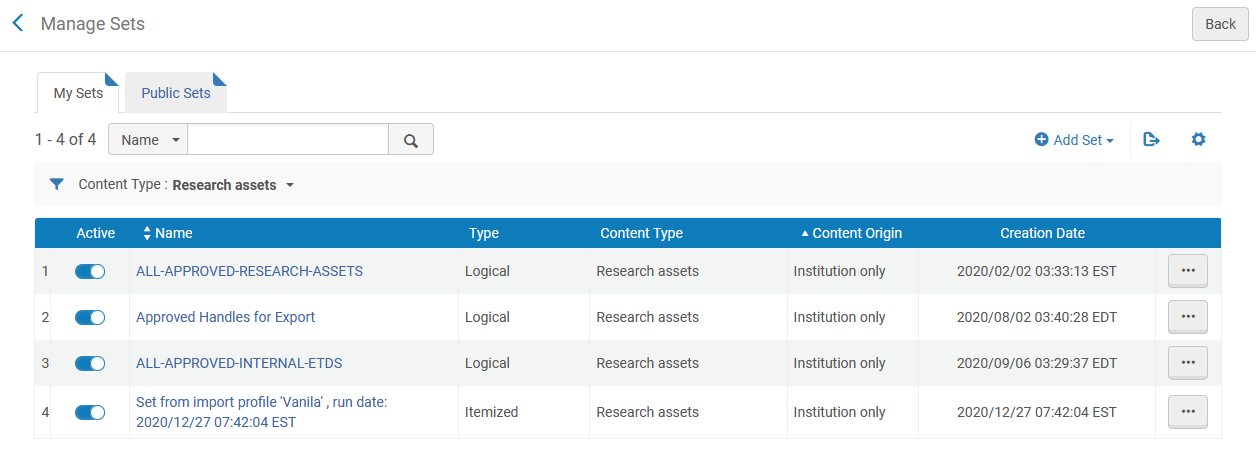Open row actions for the Vanila import set
Screen dimensions: 1256x472
pyautogui.click(x=1188, y=412)
